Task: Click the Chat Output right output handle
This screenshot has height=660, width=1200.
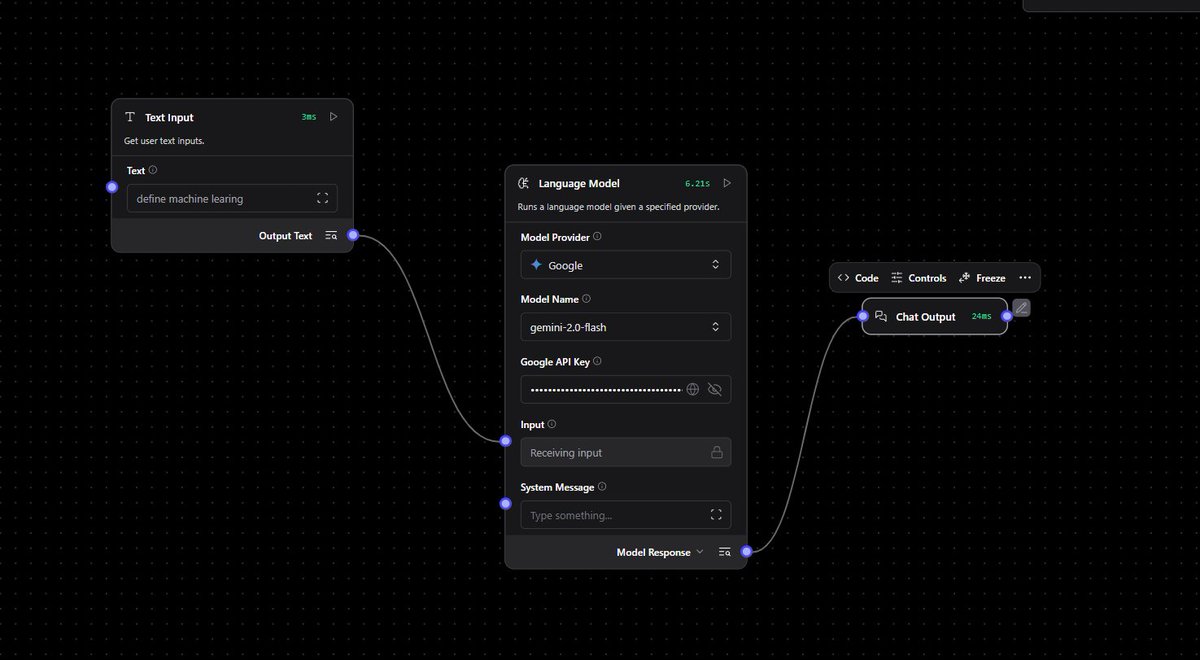Action: tap(1007, 316)
